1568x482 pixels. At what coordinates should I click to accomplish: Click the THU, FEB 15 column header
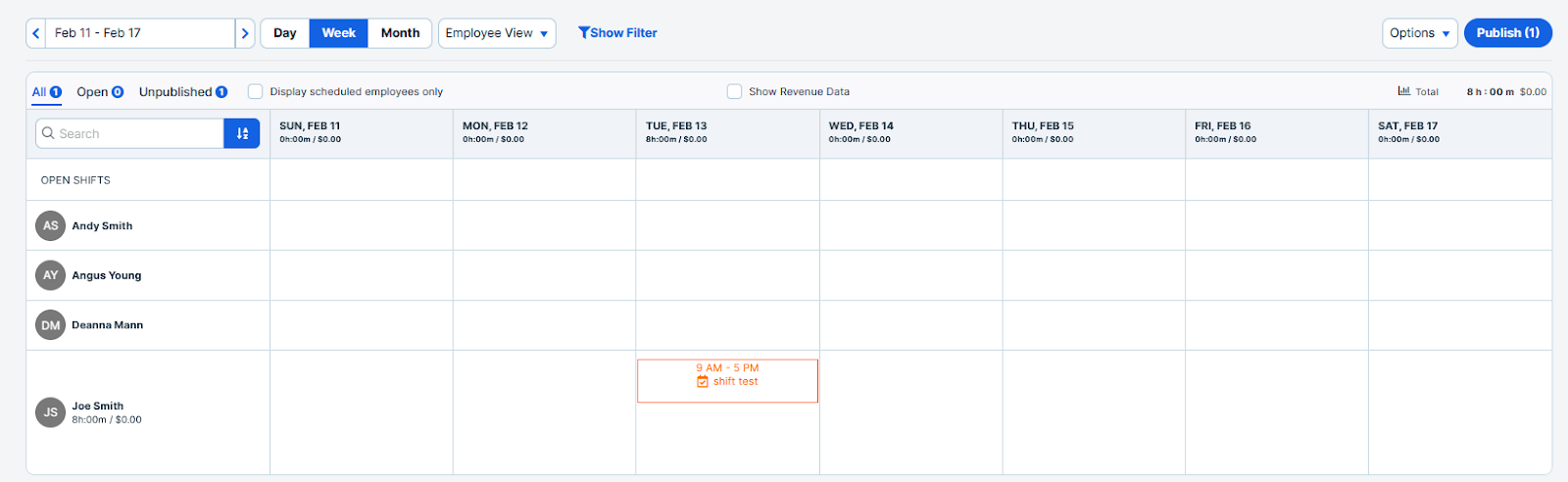coord(1094,133)
